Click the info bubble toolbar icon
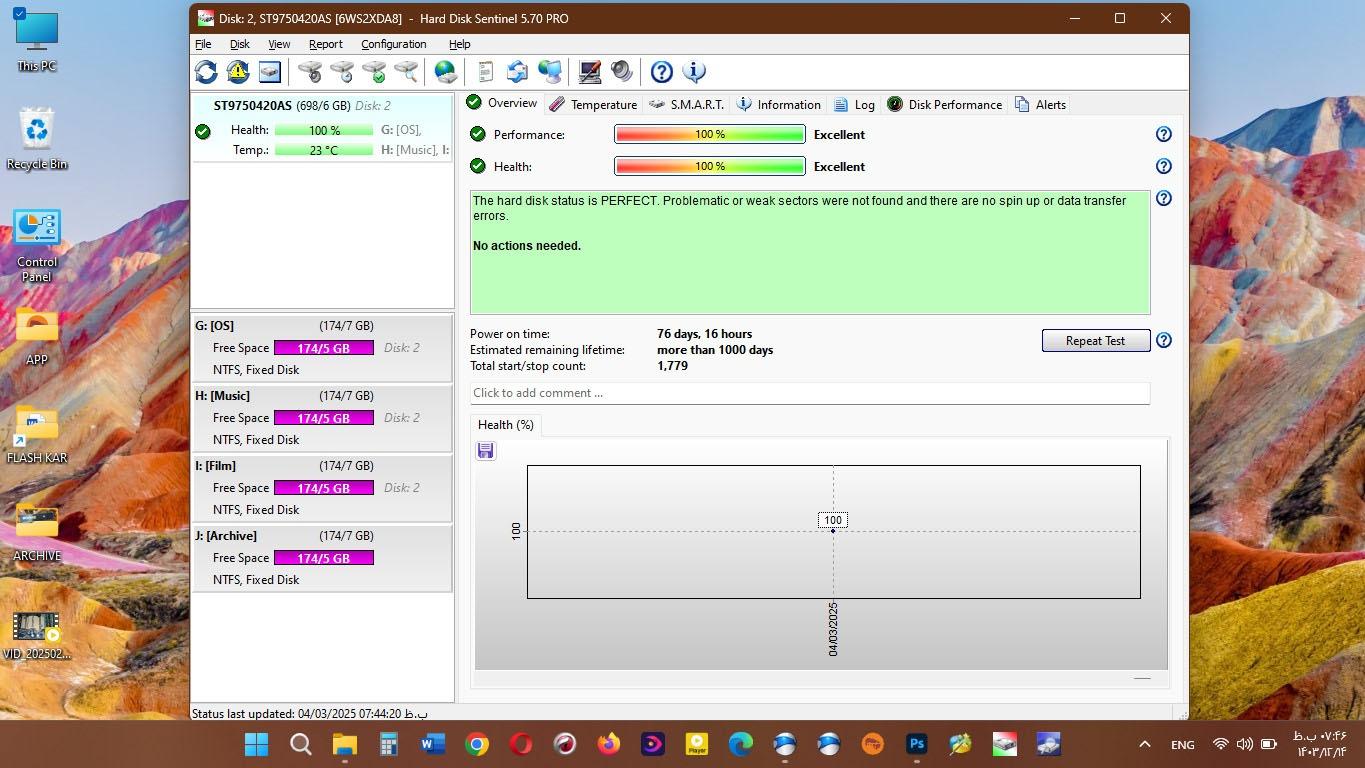The height and width of the screenshot is (768, 1365). [694, 72]
